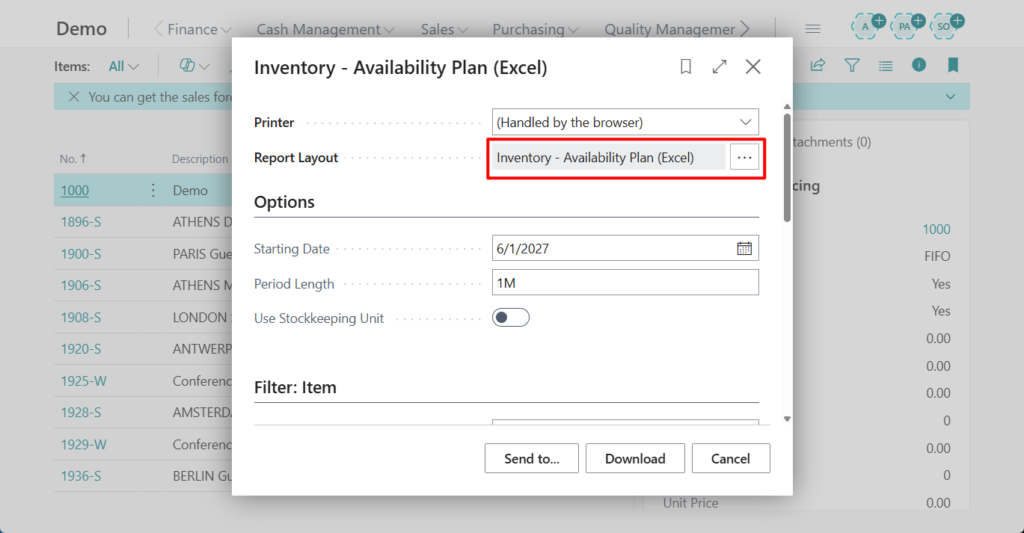Show the information FactBox icon
The width and height of the screenshot is (1024, 533).
coord(919,66)
